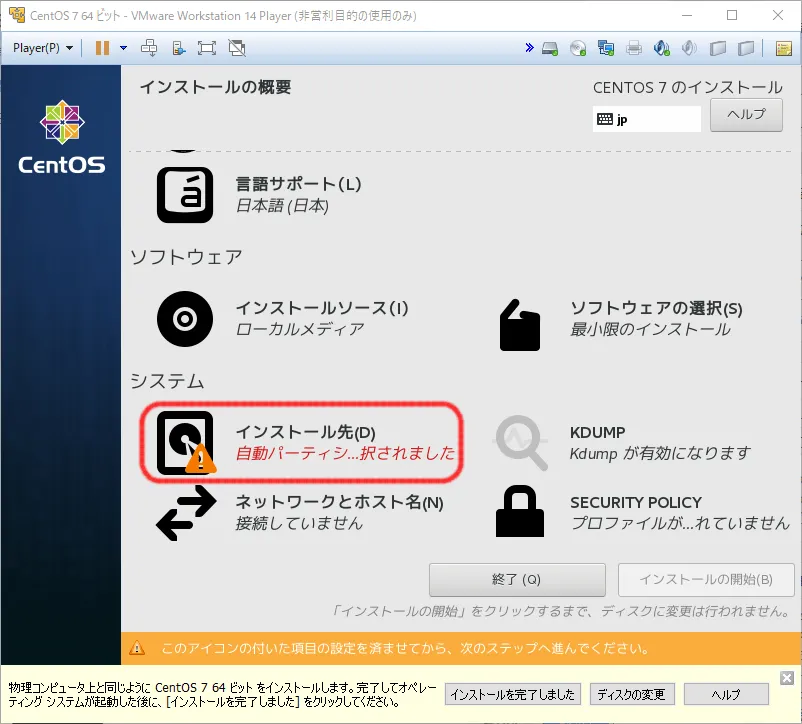Expand hidden toolbar devices chevron
This screenshot has width=802, height=724.
click(x=529, y=48)
